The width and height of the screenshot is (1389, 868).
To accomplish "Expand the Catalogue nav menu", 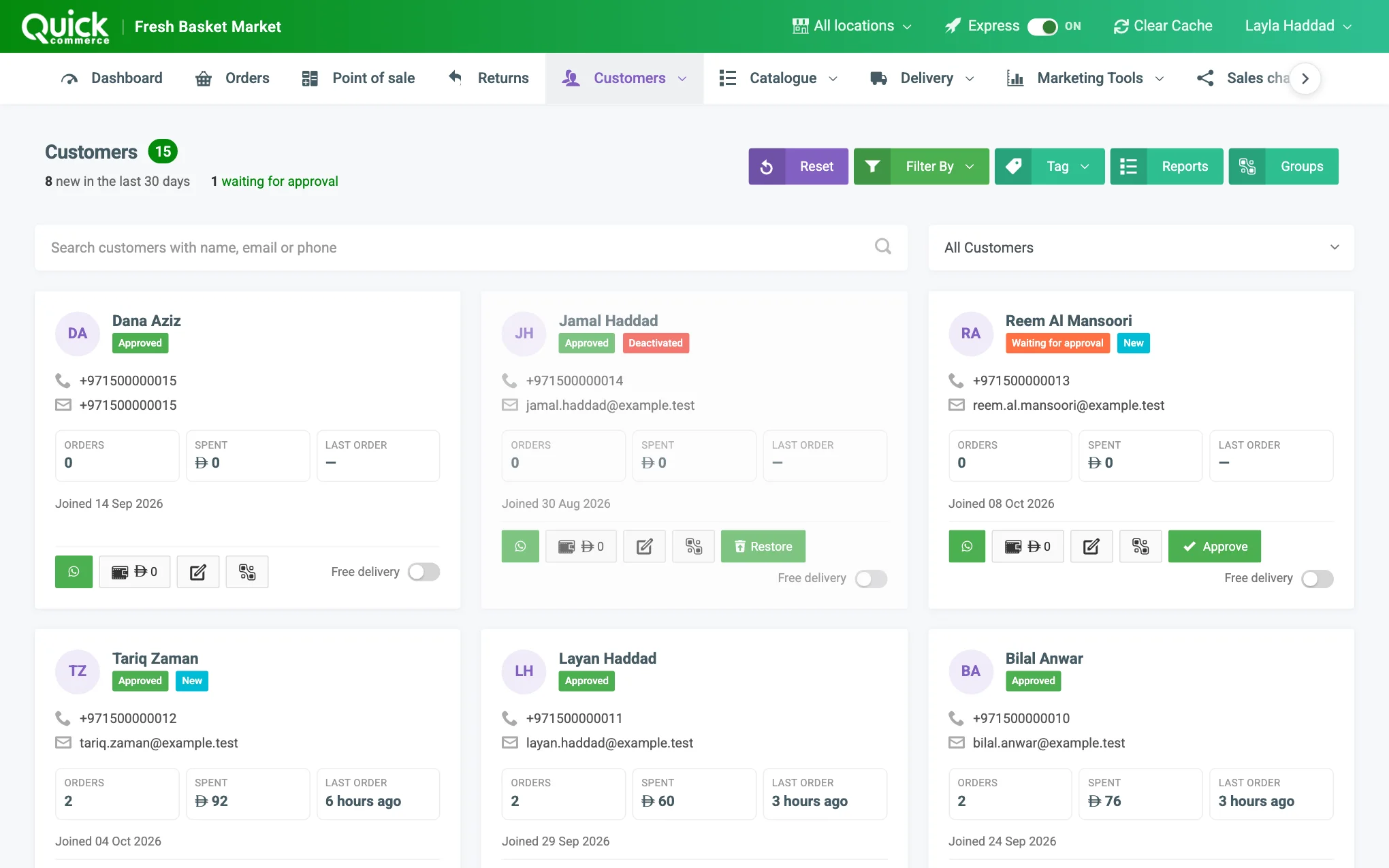I will point(778,78).
